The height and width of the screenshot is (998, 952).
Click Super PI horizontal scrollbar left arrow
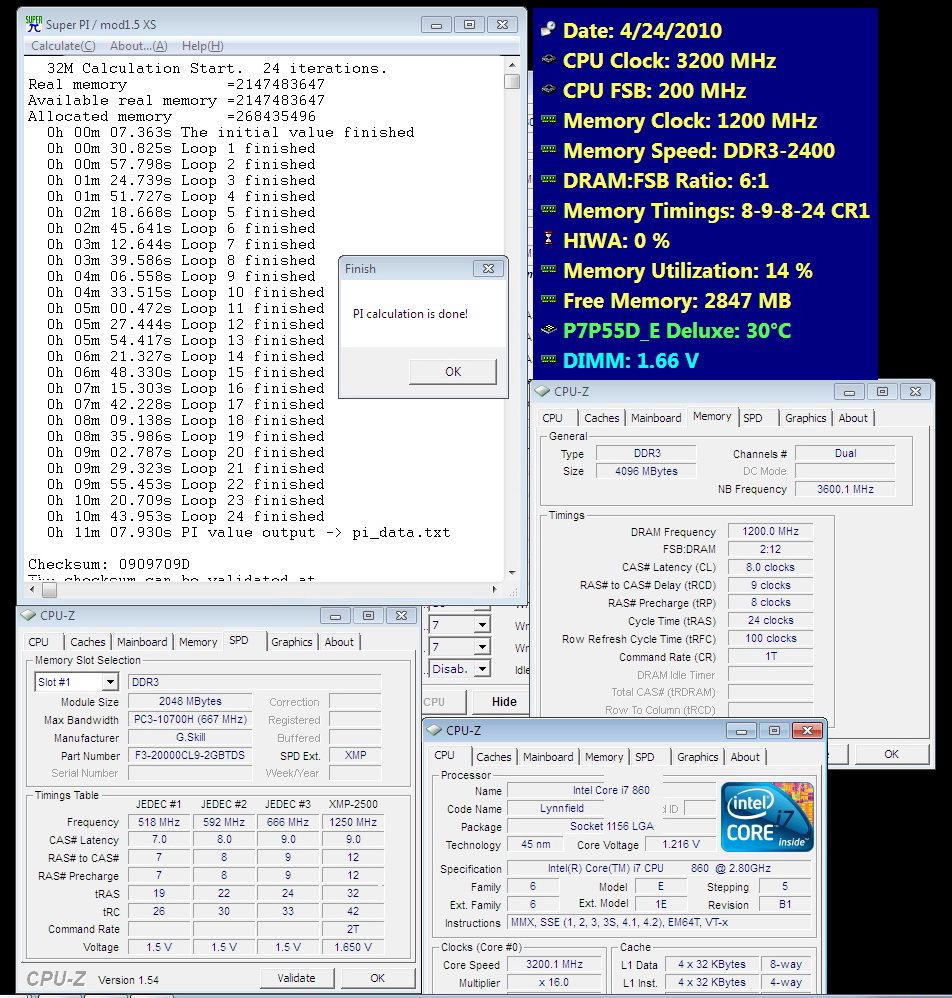32,590
